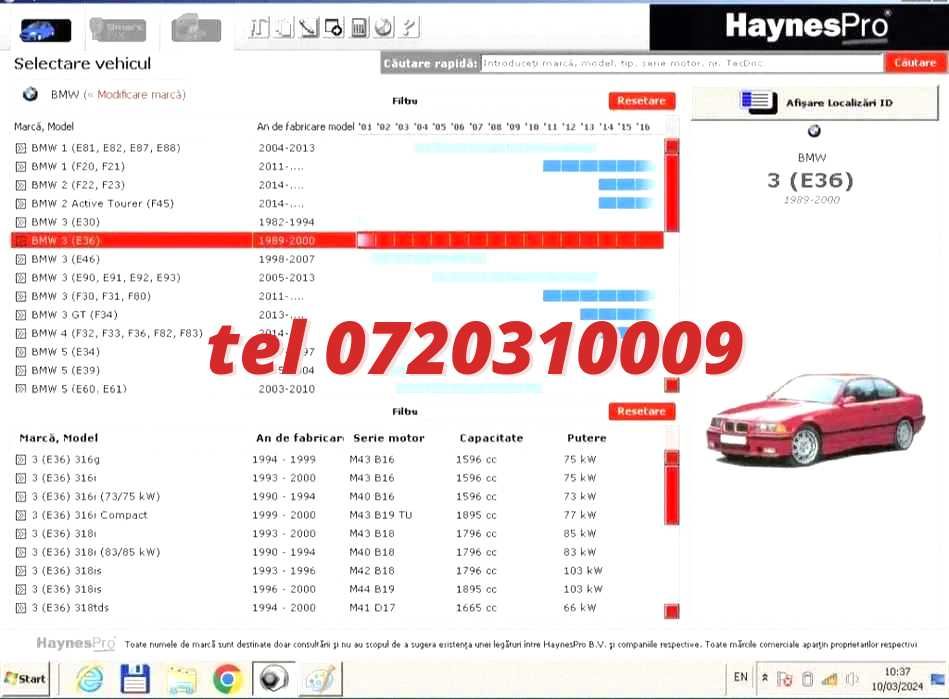Screen dimensions: 949x699
Task: Click the question mark help icon
Action: (x=409, y=28)
